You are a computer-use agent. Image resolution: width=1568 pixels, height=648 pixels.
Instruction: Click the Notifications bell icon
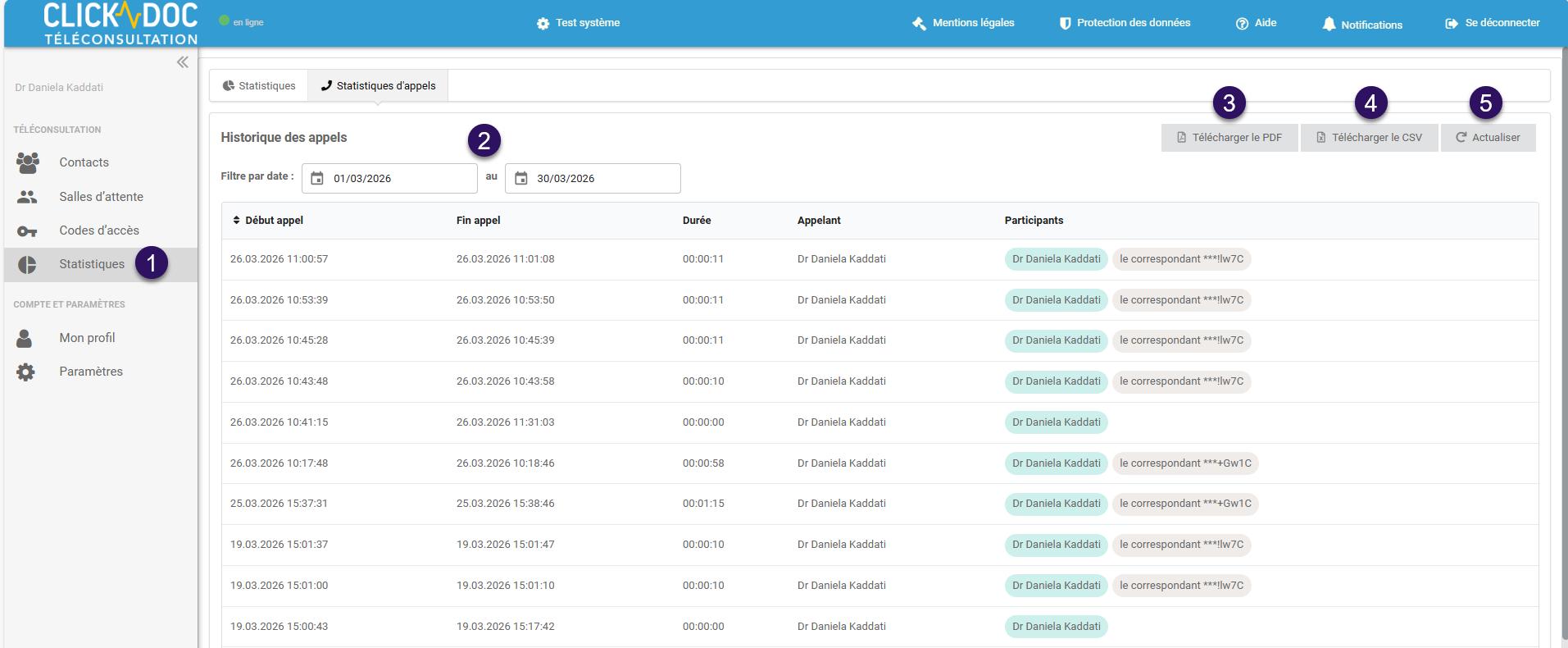(x=1329, y=25)
